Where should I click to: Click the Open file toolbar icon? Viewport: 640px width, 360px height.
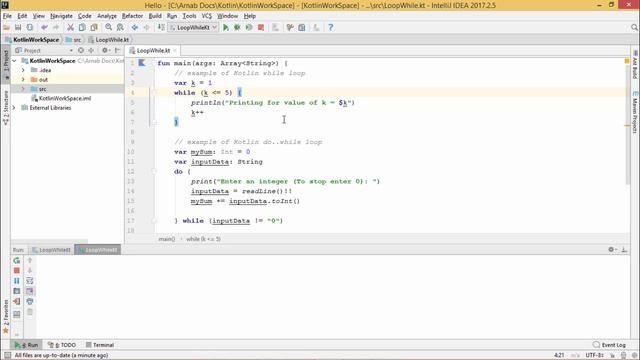click(7, 27)
